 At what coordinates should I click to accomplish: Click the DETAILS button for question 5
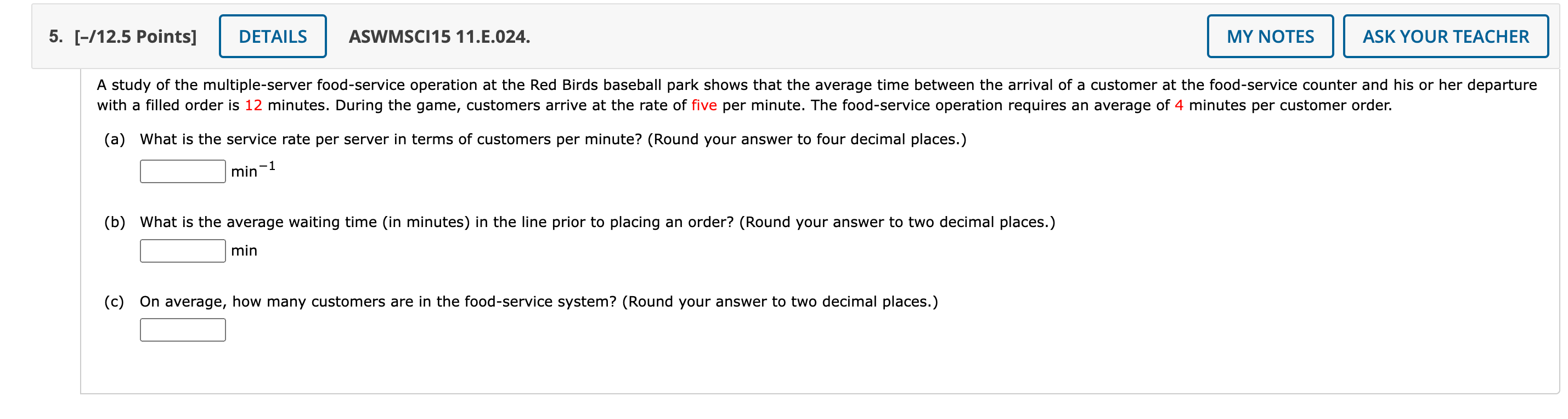(272, 37)
